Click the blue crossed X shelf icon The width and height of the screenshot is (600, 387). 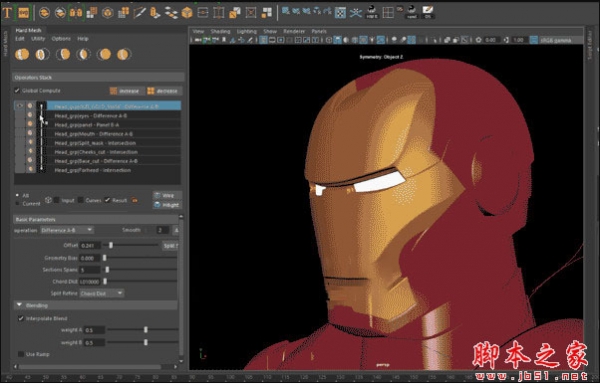[355, 13]
